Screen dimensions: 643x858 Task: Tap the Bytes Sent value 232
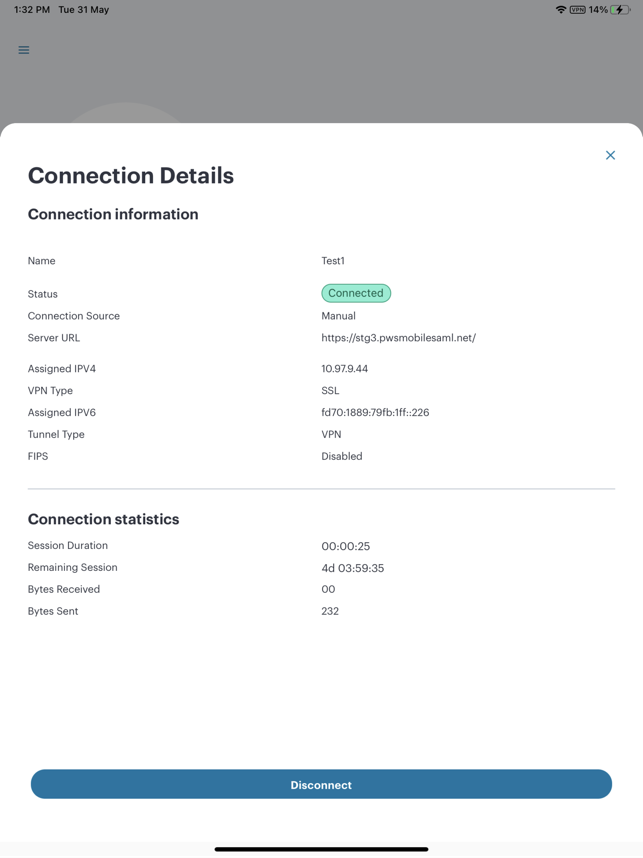pyautogui.click(x=330, y=611)
